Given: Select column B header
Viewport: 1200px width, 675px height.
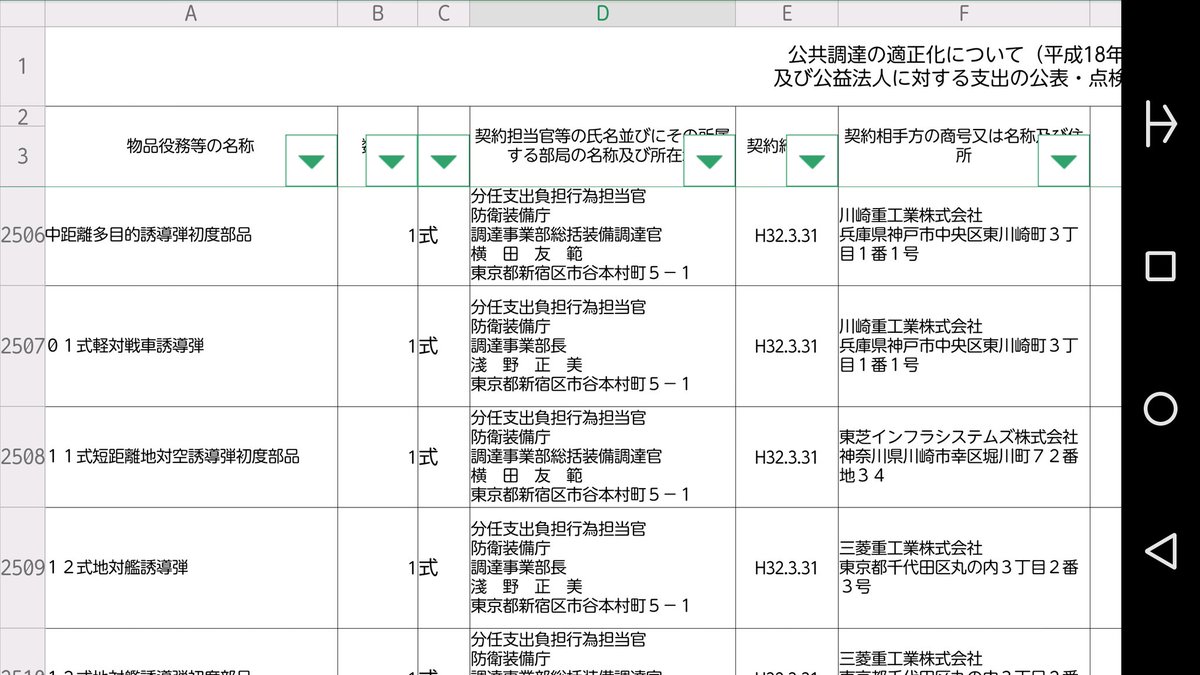Looking at the screenshot, I should point(378,13).
